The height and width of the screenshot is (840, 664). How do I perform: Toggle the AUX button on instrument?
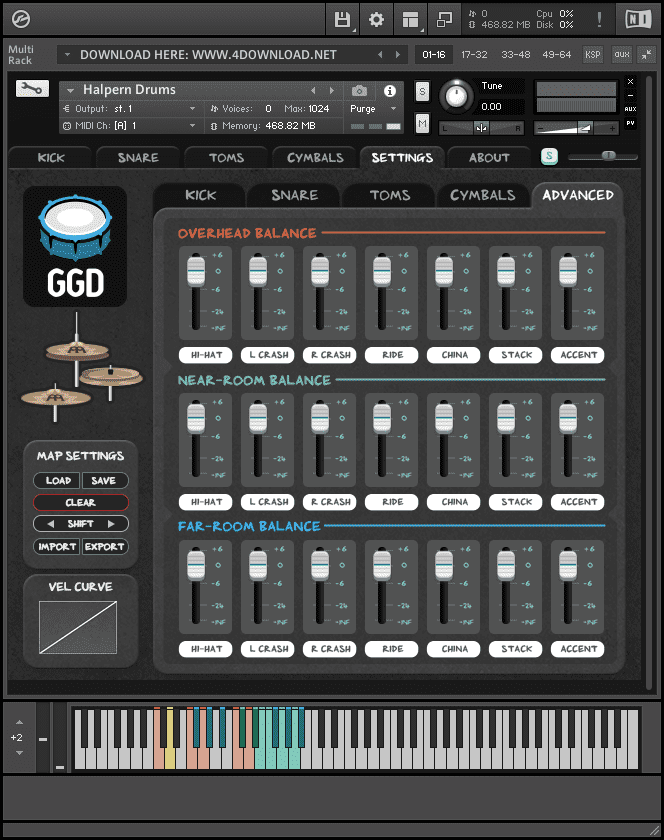(630, 109)
